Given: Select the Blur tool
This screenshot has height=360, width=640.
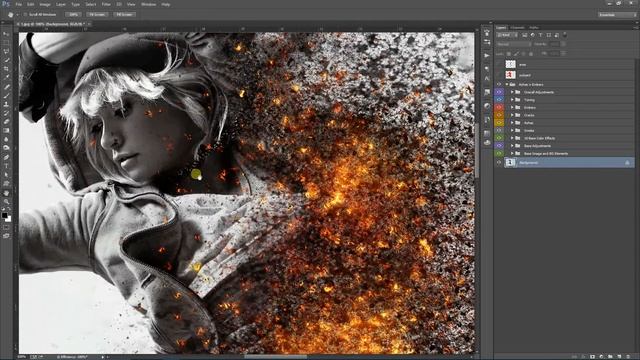Looking at the screenshot, I should [x=6, y=139].
